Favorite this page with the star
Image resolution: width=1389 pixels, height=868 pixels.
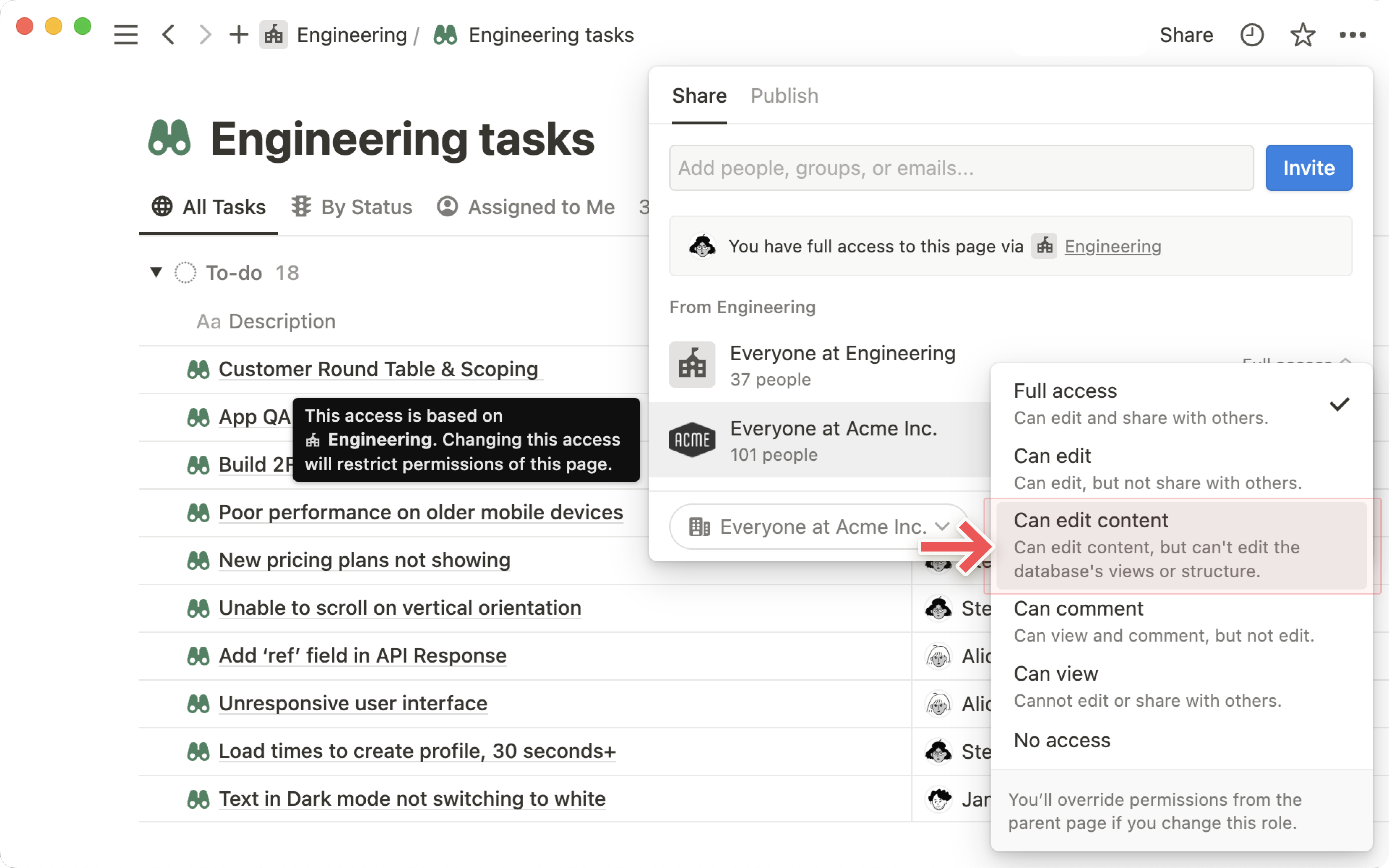[x=1302, y=35]
